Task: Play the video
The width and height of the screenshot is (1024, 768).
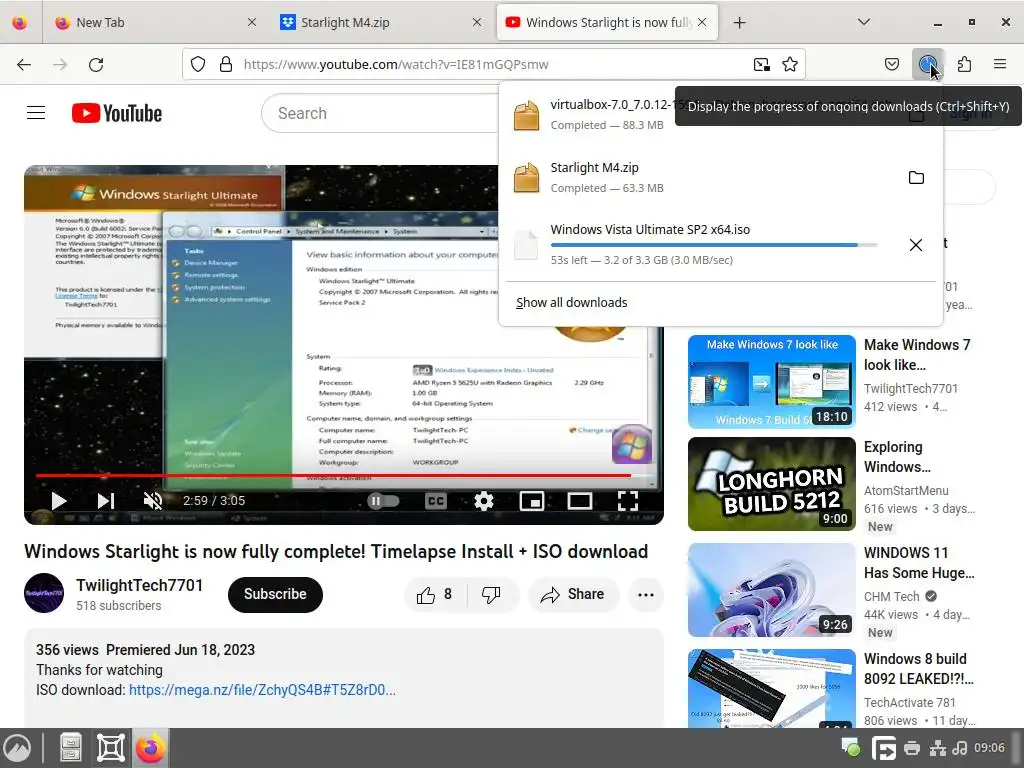Action: point(59,501)
